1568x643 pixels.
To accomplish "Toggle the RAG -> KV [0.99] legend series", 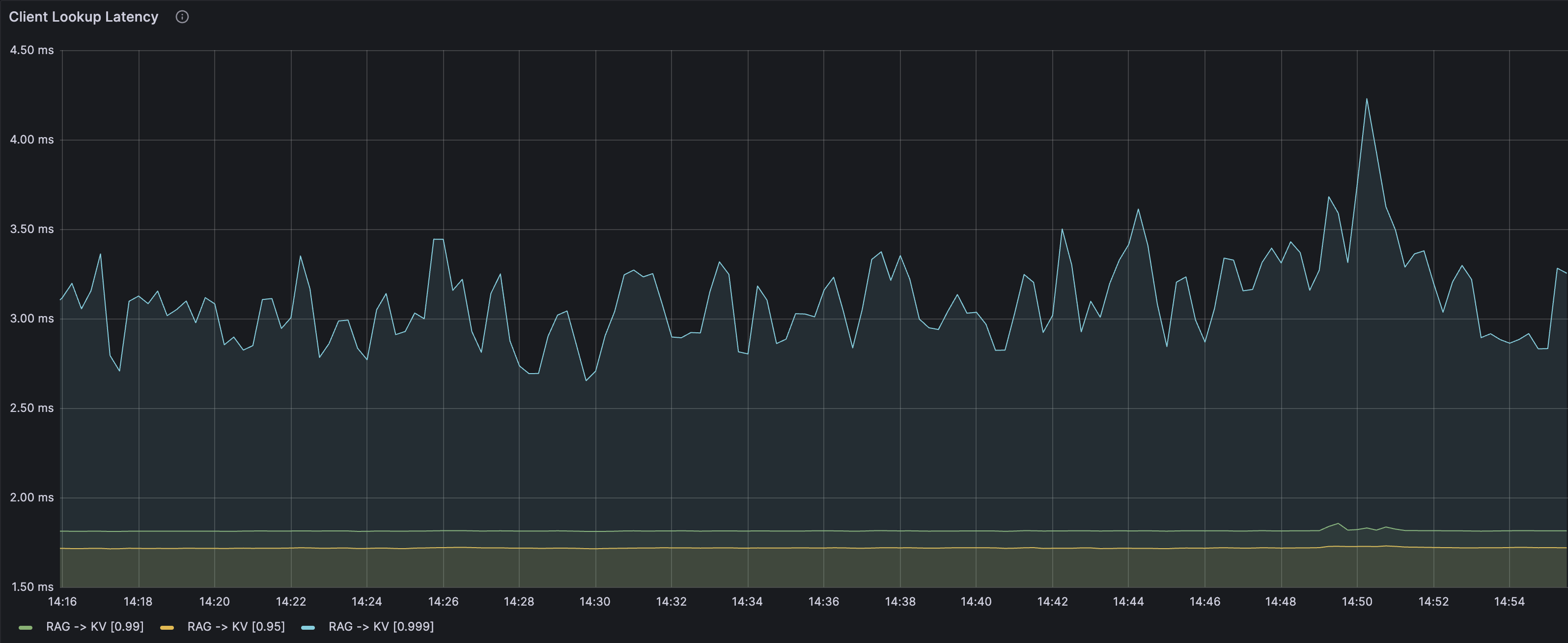I will [94, 627].
